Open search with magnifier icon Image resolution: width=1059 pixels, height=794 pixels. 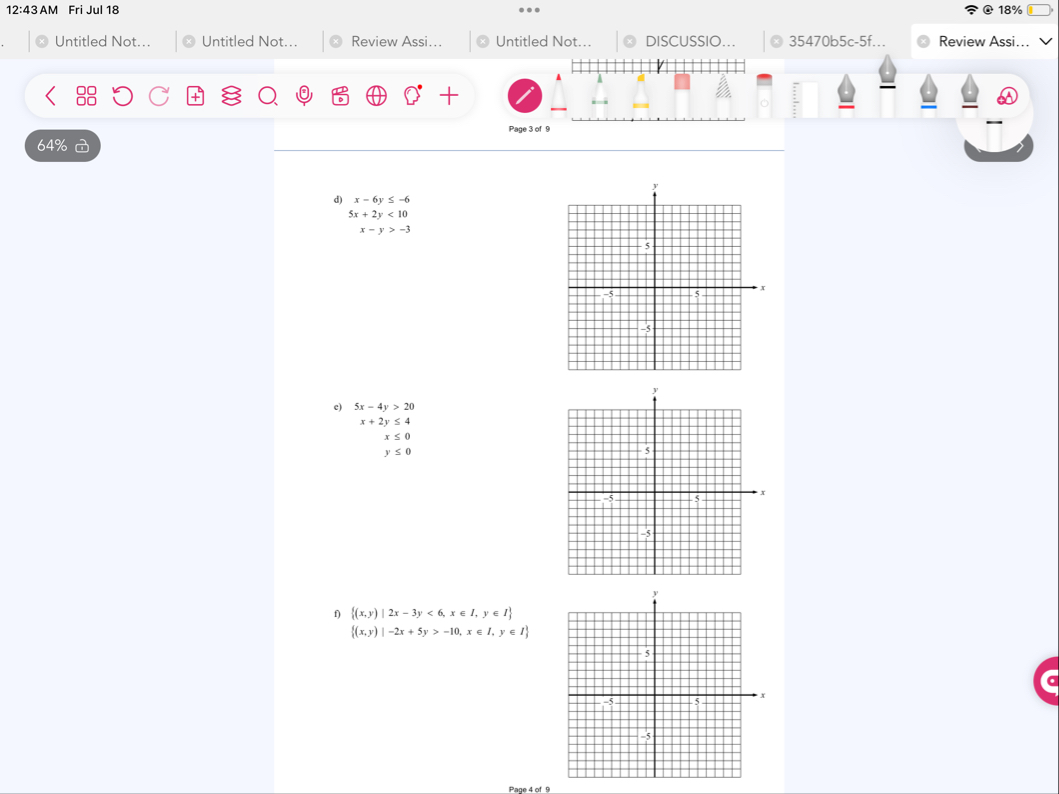(x=267, y=96)
